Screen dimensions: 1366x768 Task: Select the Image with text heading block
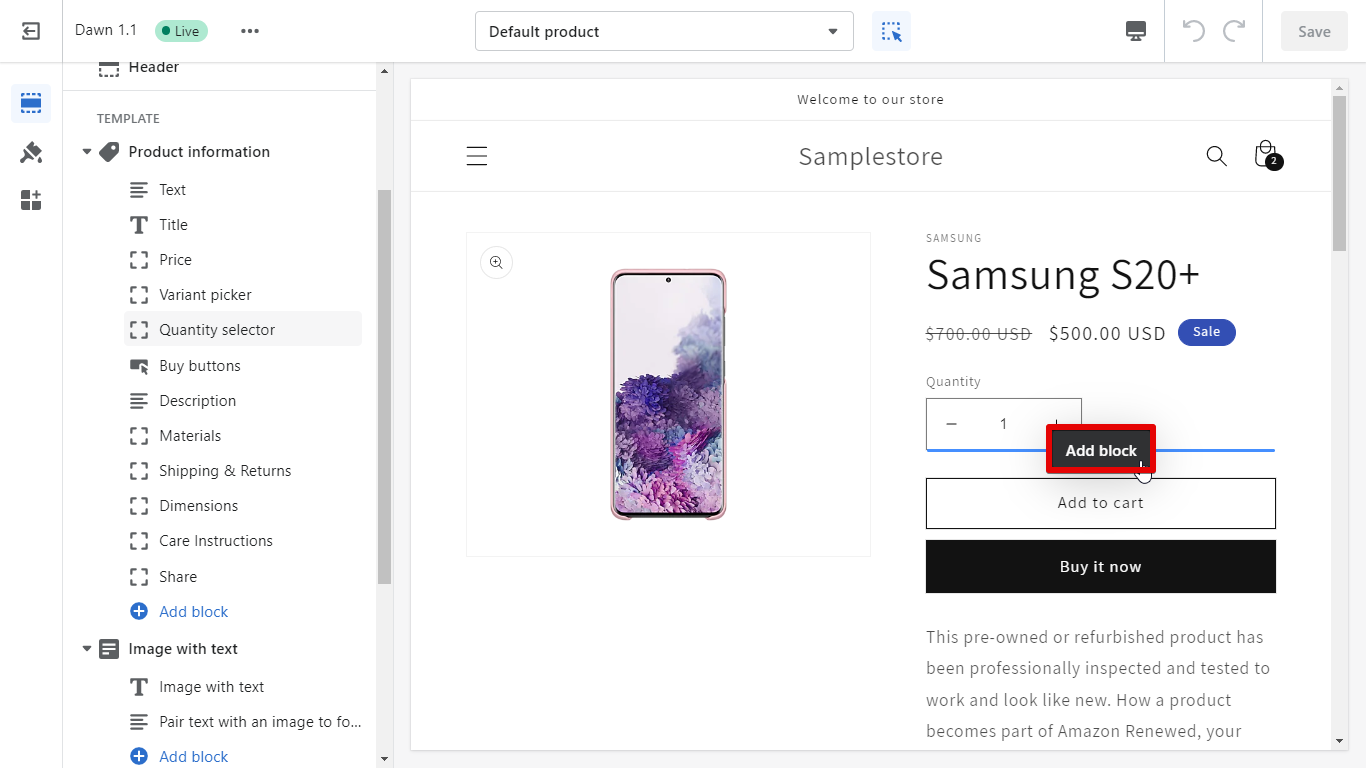click(243, 687)
